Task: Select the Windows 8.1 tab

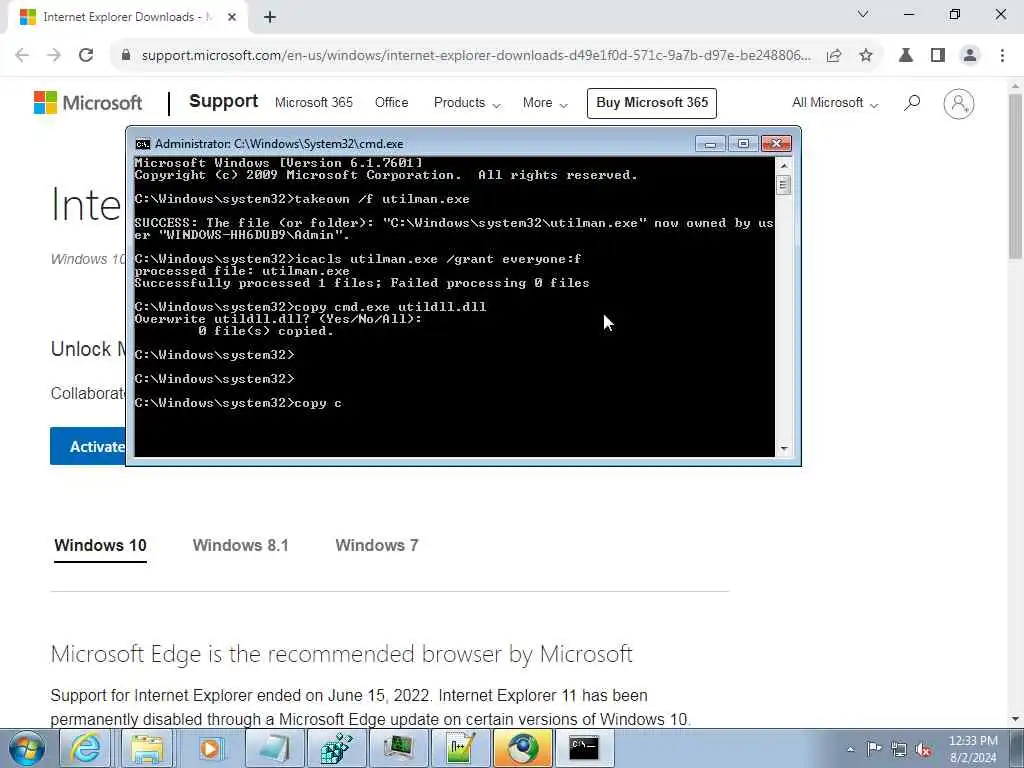Action: click(240, 545)
